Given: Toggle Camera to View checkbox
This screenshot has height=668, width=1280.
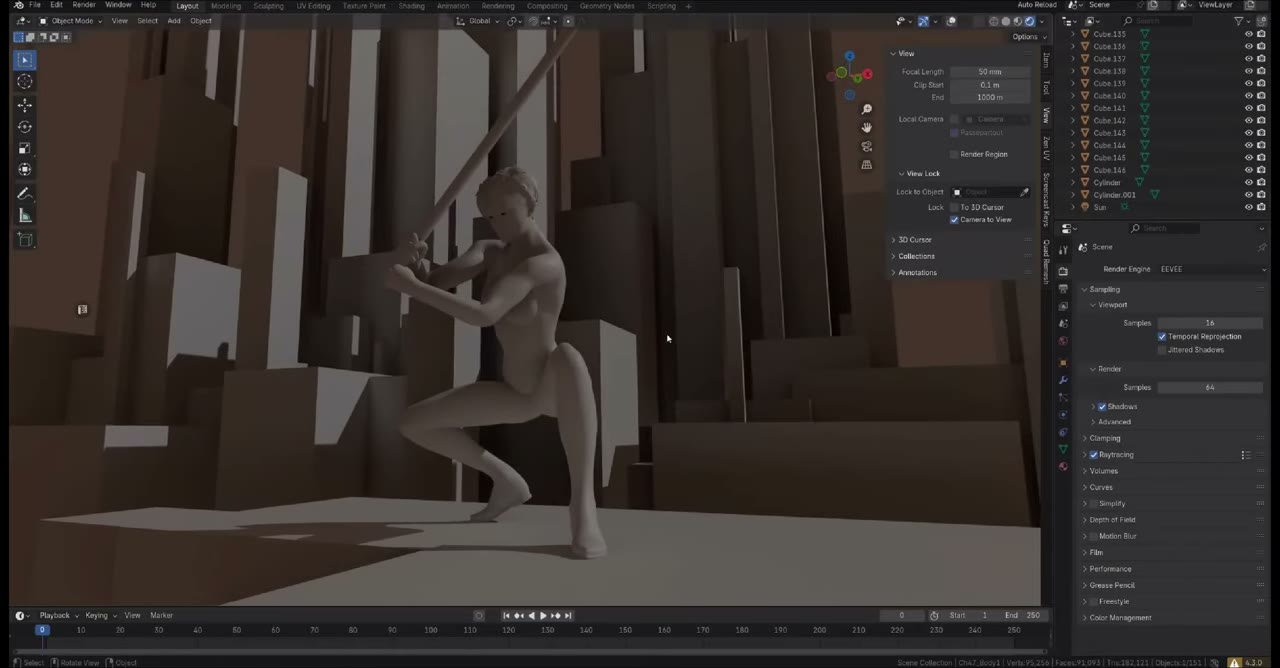Looking at the screenshot, I should coord(954,220).
